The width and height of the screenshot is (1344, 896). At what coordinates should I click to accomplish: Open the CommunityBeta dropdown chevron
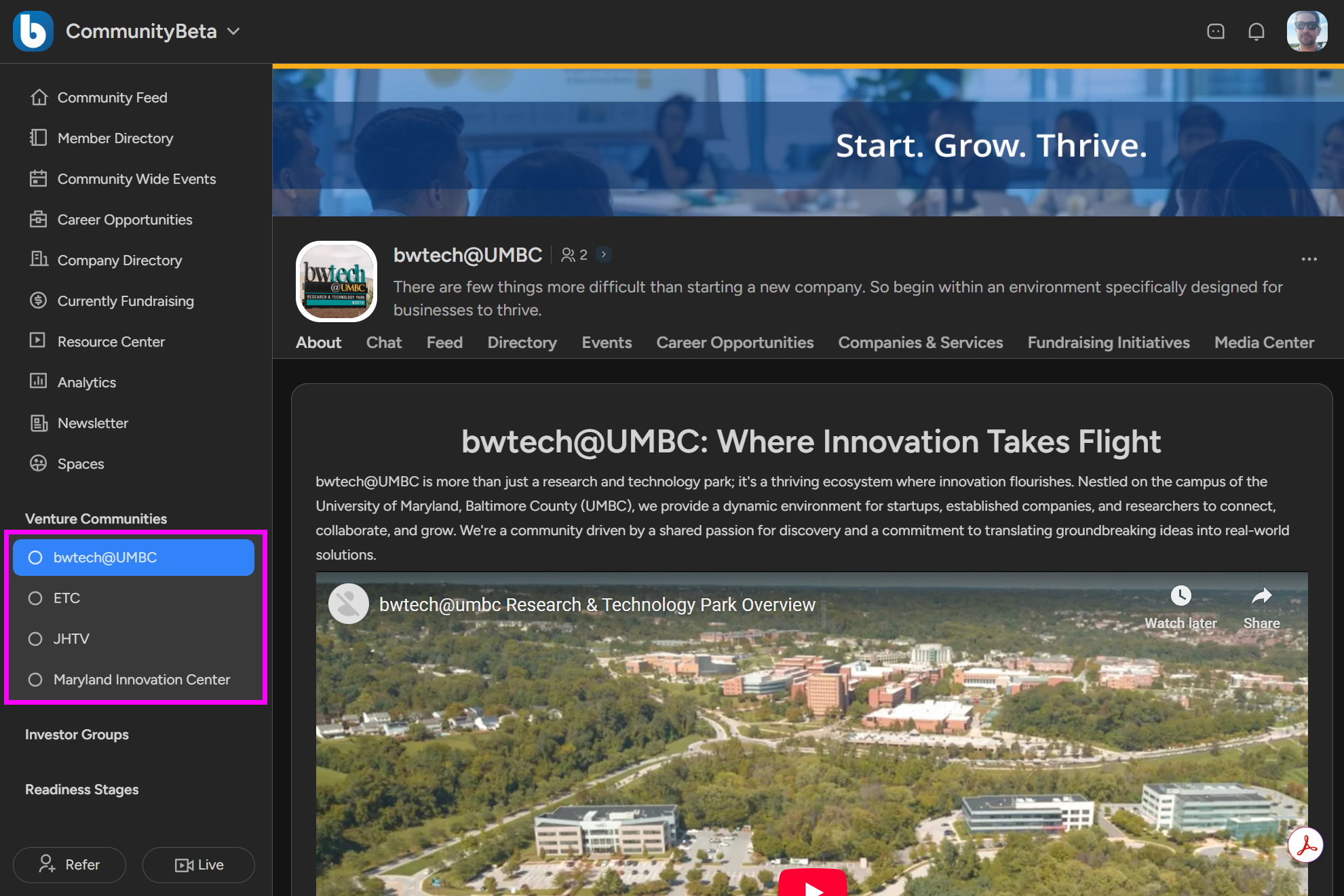(233, 31)
